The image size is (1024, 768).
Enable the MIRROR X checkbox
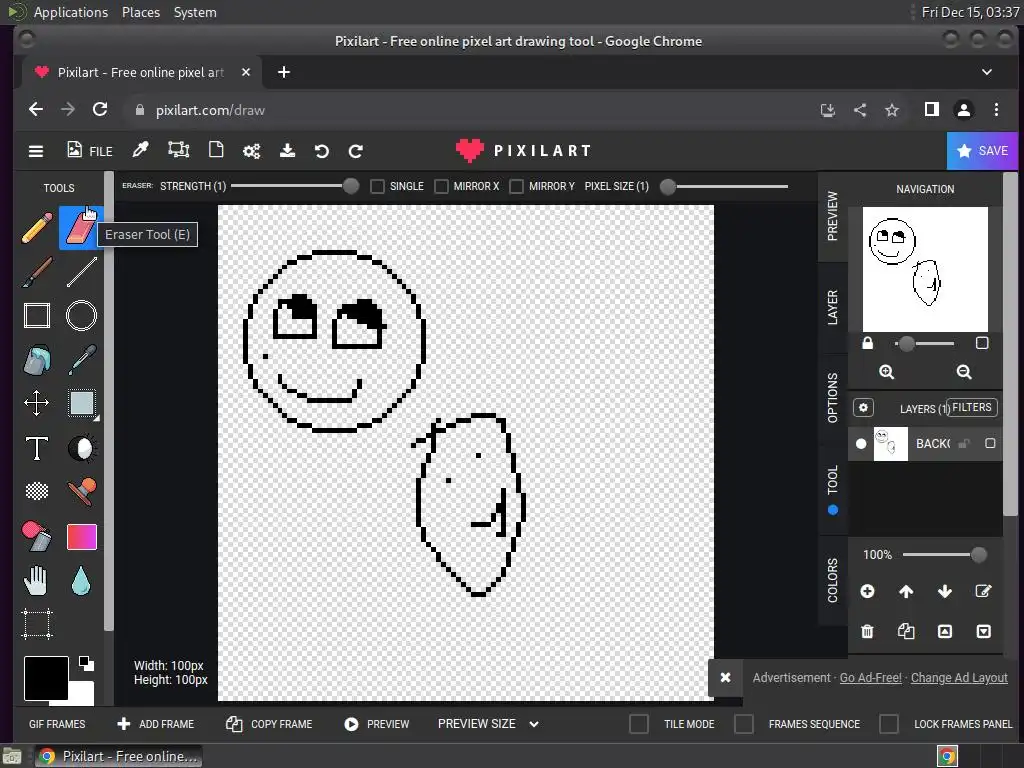click(441, 187)
